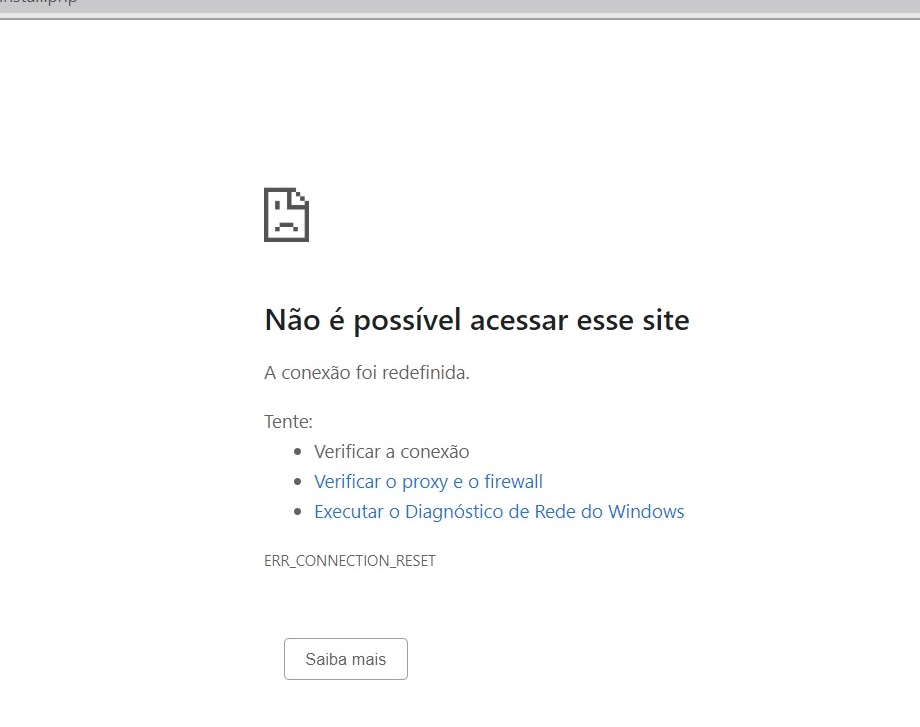Image resolution: width=920 pixels, height=727 pixels.
Task: Click the bullet before the proxy and firewall link
Action: click(x=296, y=482)
